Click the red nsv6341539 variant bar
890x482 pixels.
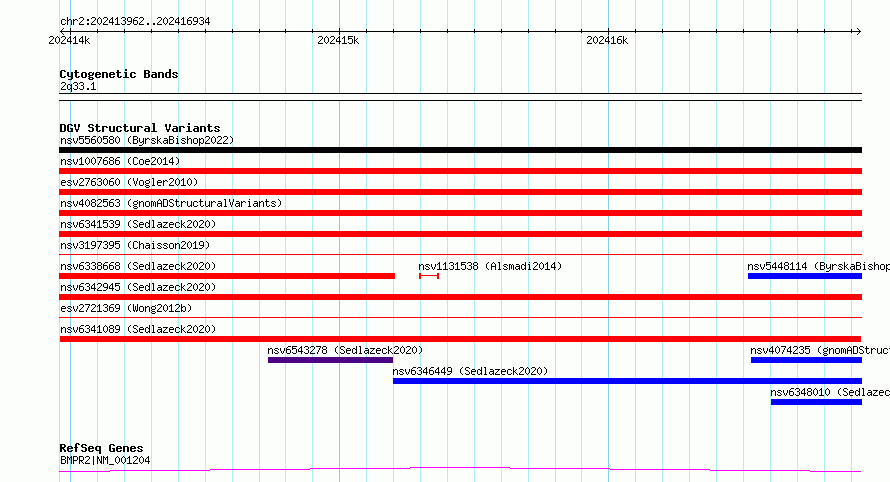(460, 234)
